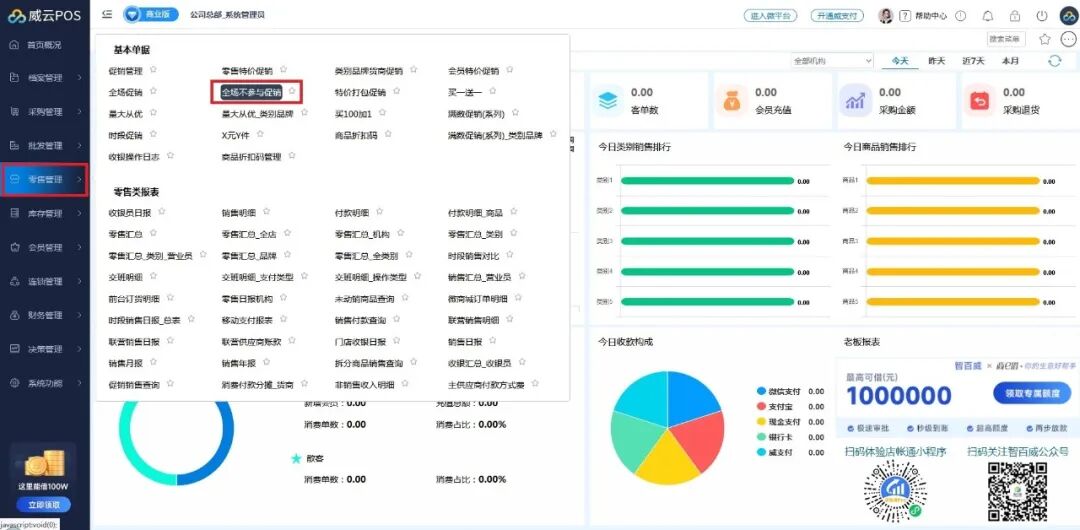Click the lock screen icon
1080x530 pixels.
tap(1015, 15)
